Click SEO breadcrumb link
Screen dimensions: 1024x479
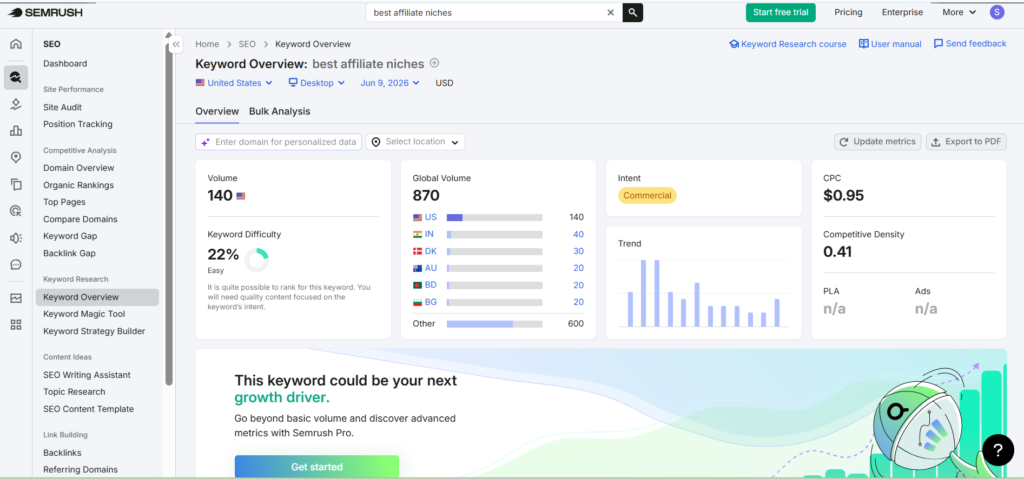pos(247,44)
